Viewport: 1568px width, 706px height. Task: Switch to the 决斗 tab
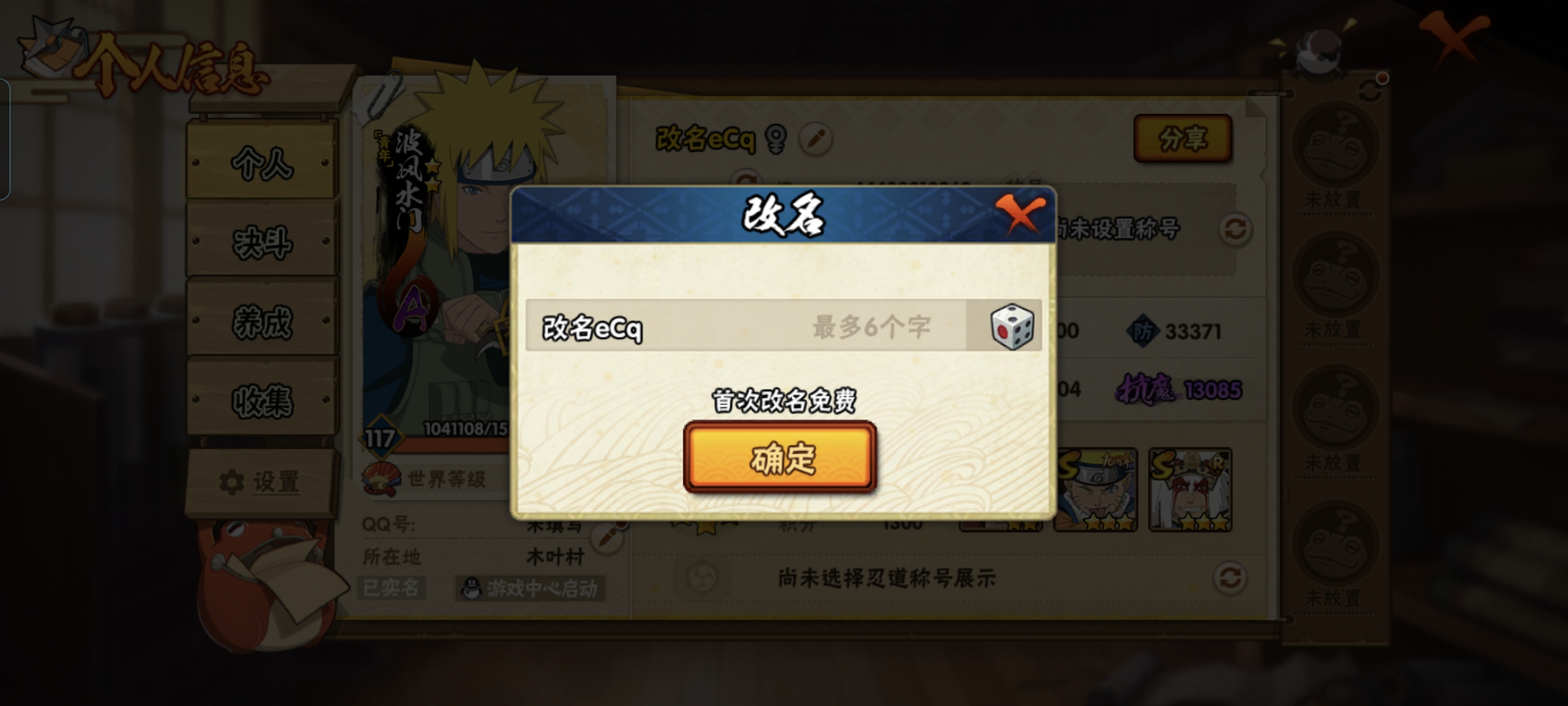point(263,241)
